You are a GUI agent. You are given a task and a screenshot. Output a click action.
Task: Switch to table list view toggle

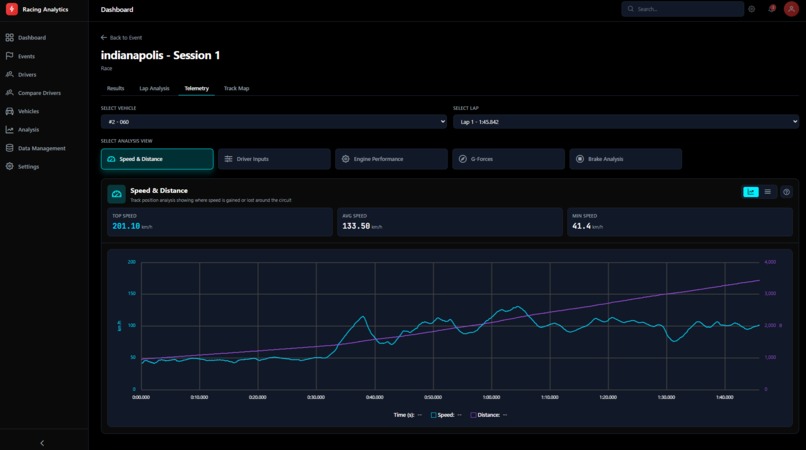pos(767,192)
